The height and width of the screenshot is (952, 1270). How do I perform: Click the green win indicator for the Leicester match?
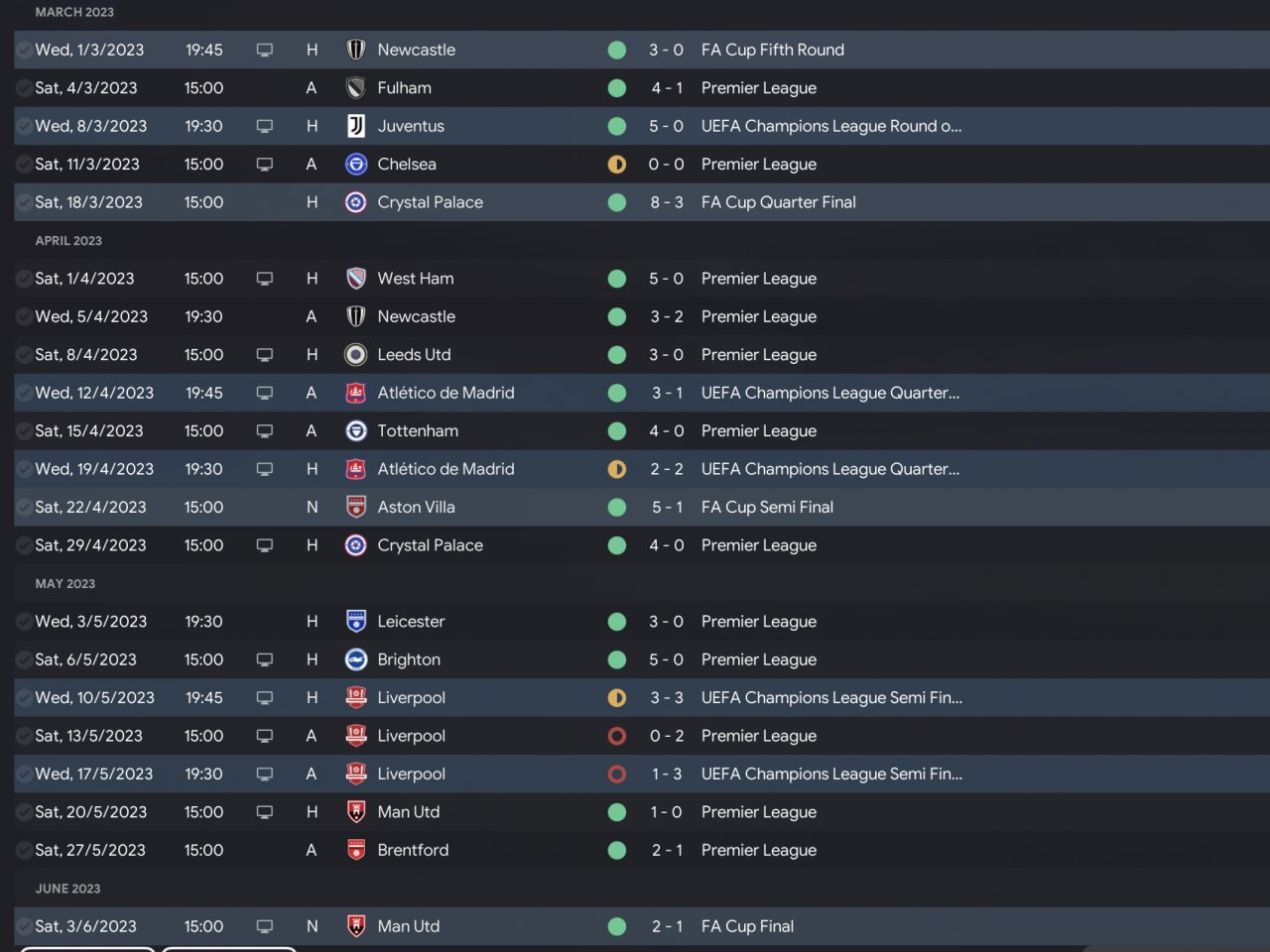point(616,622)
